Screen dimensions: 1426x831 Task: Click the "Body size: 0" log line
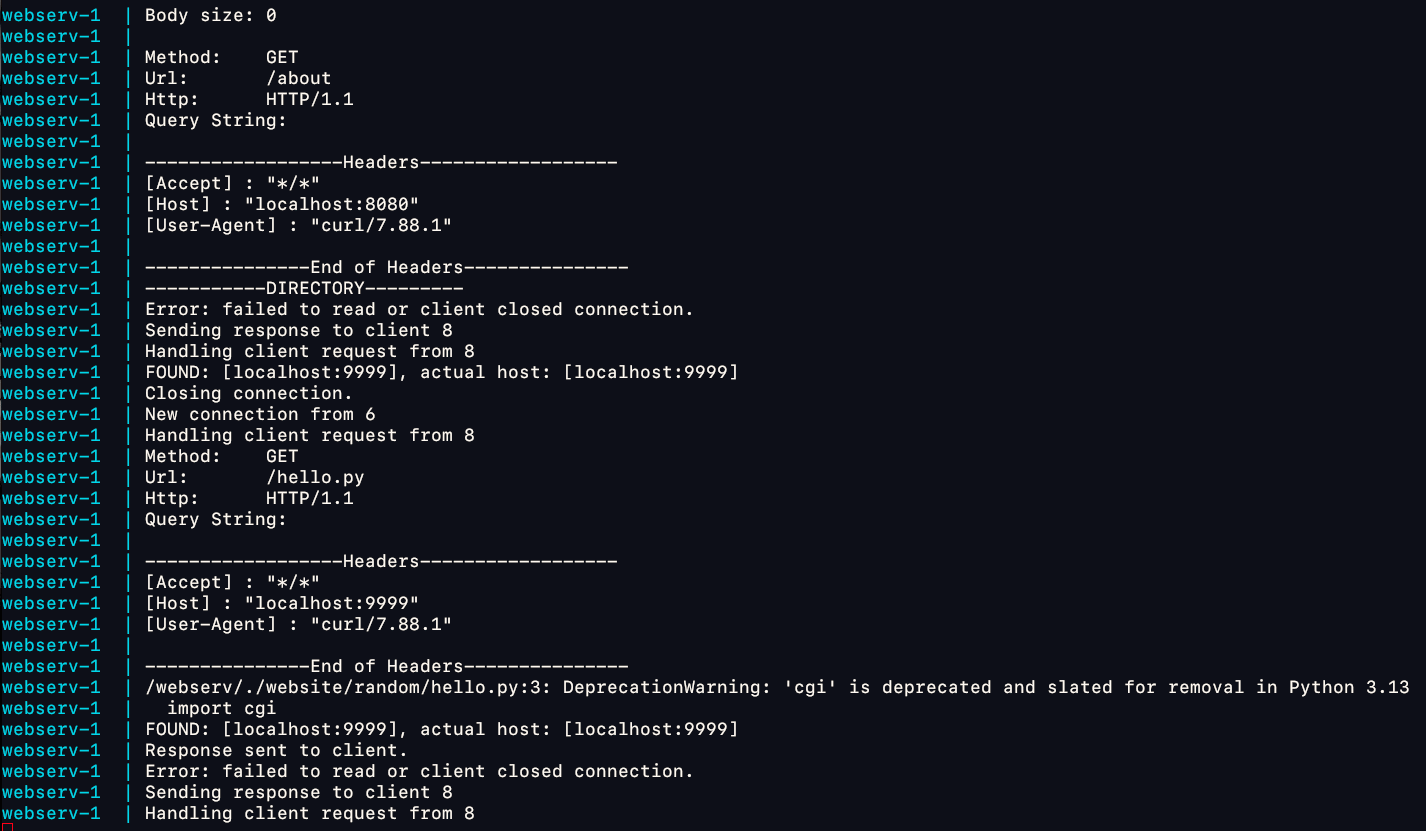[x=210, y=15]
